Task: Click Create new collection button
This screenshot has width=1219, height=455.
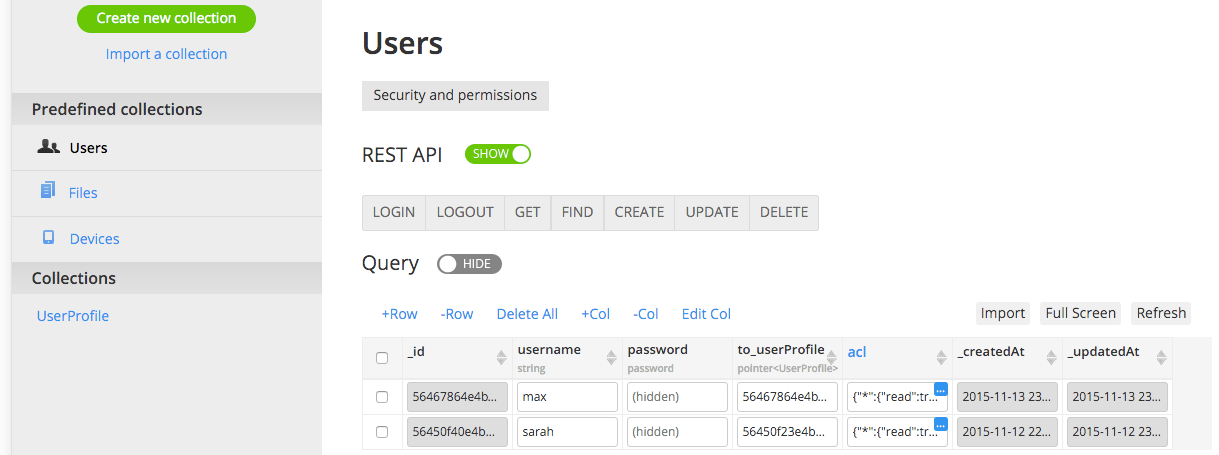Action: click(x=166, y=18)
